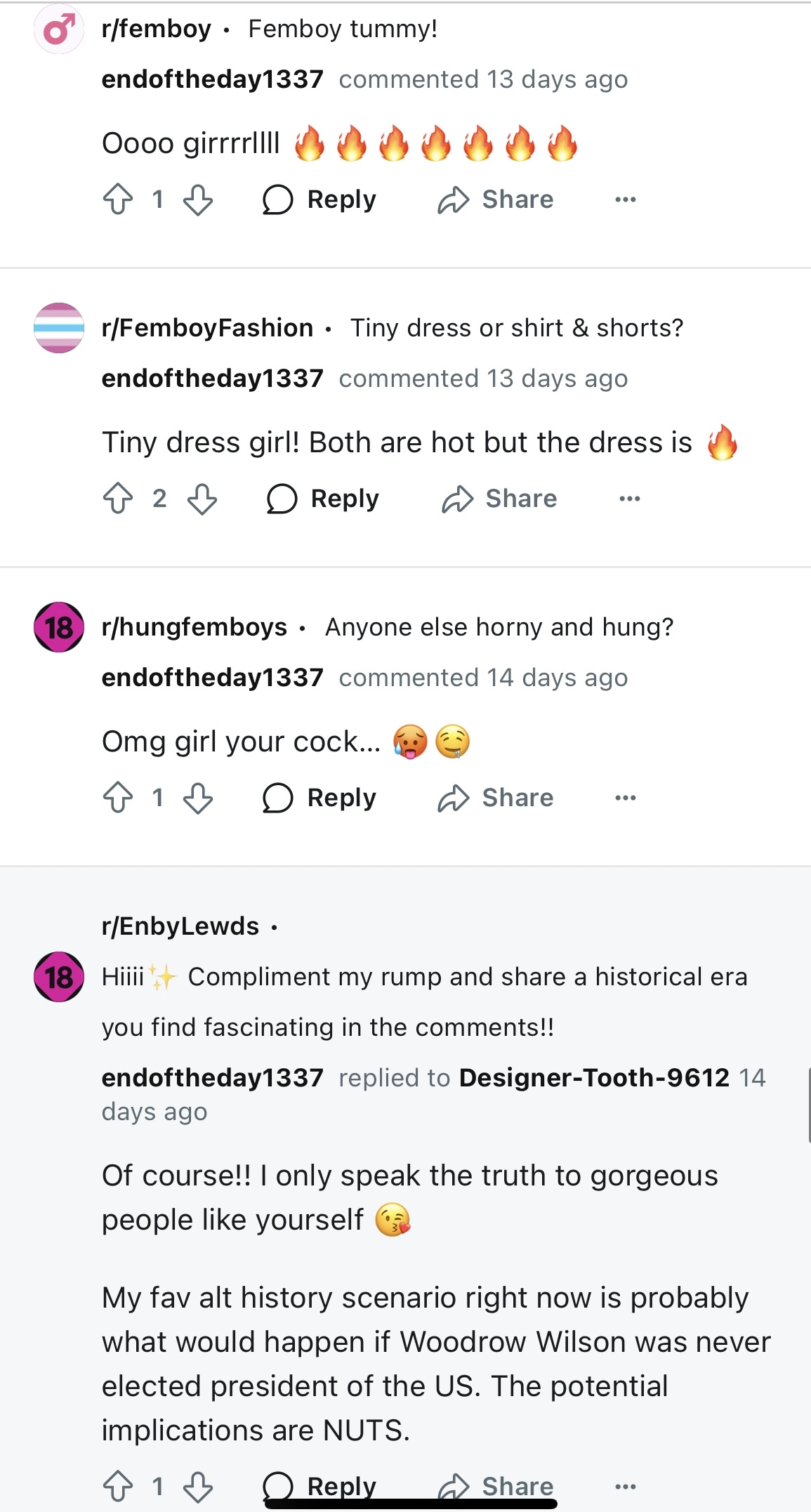
Task: Open more options for "Omg girl" comment
Action: click(625, 798)
